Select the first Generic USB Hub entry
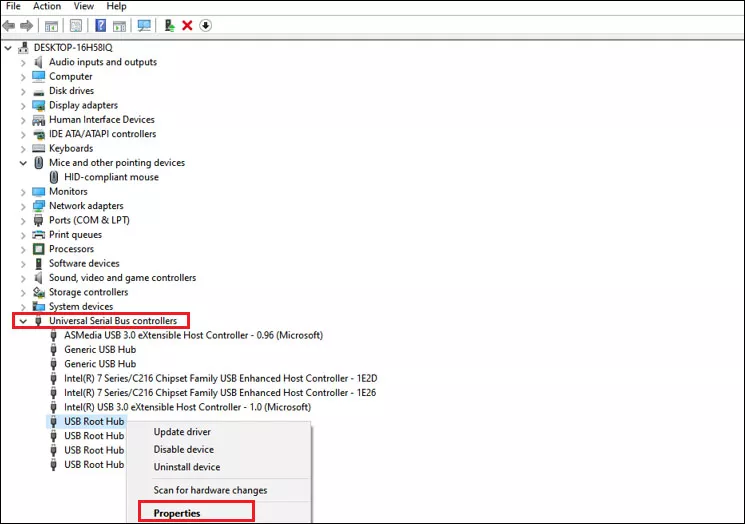The image size is (745, 524). pos(100,350)
